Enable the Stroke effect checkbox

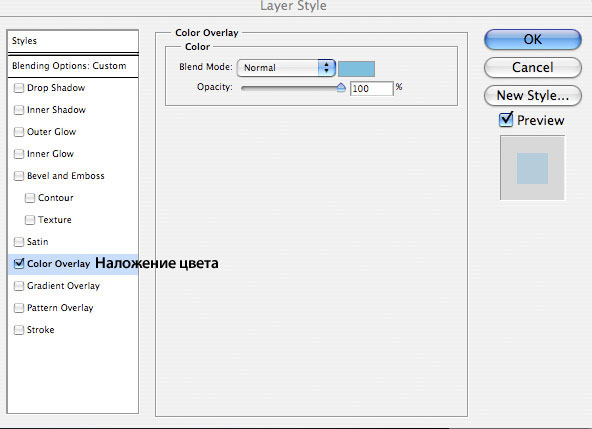click(x=18, y=330)
